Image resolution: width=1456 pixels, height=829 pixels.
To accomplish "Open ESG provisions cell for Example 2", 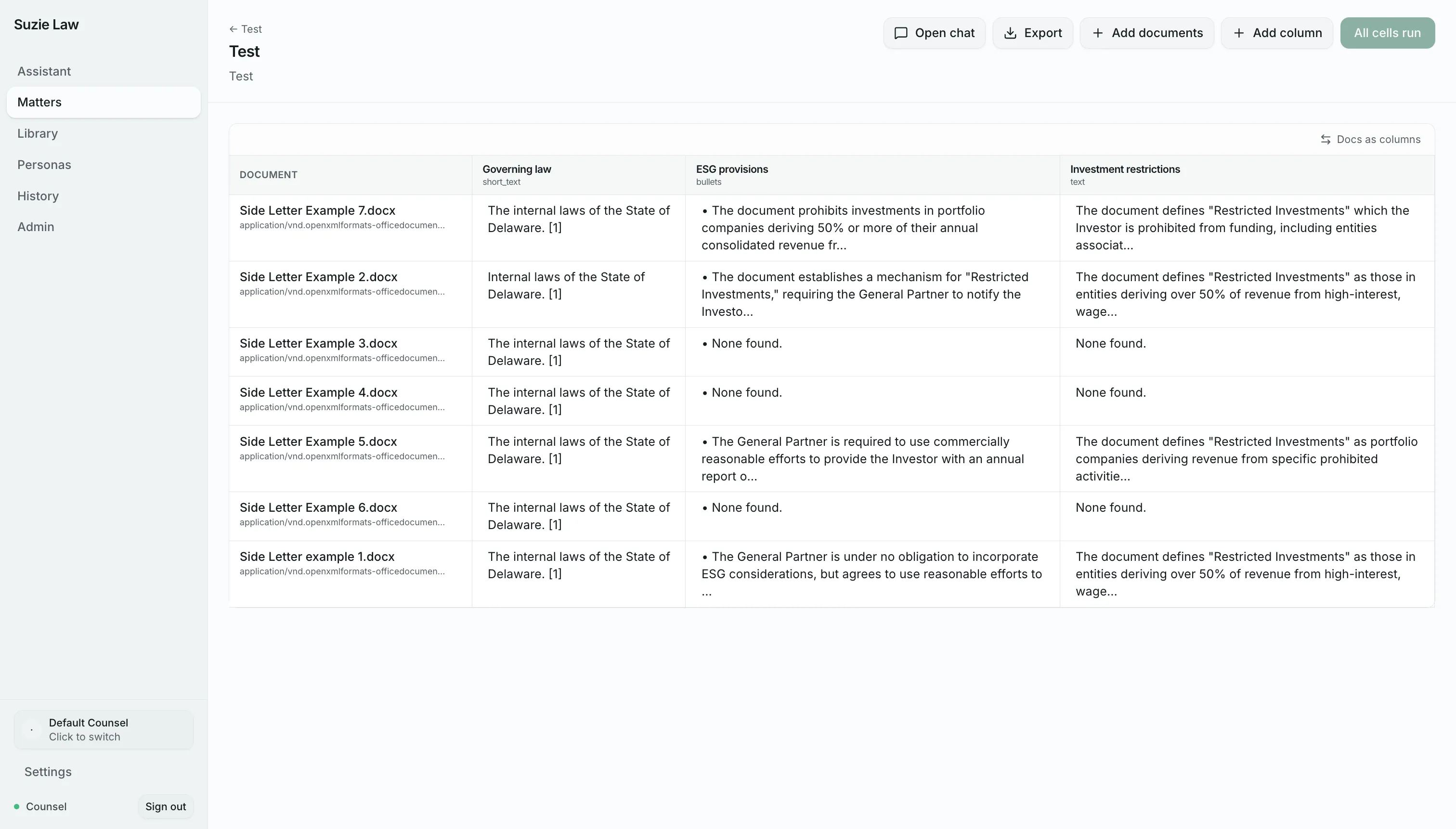I will pos(872,294).
